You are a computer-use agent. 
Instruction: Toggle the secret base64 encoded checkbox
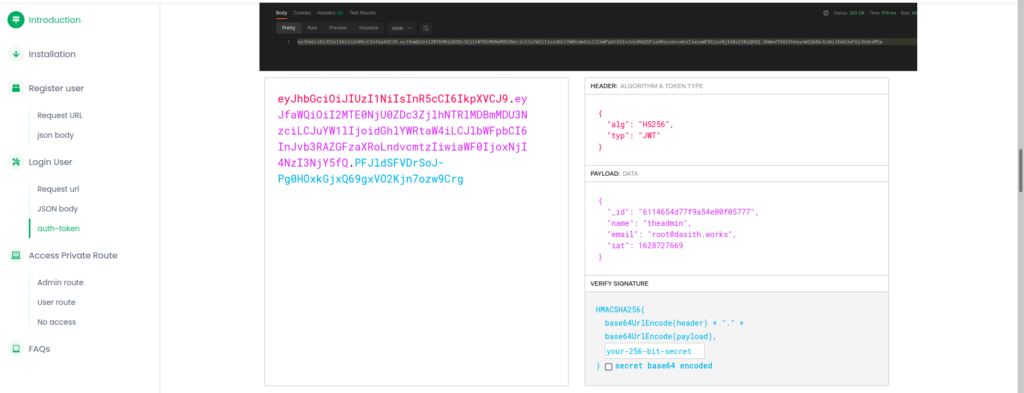point(609,367)
